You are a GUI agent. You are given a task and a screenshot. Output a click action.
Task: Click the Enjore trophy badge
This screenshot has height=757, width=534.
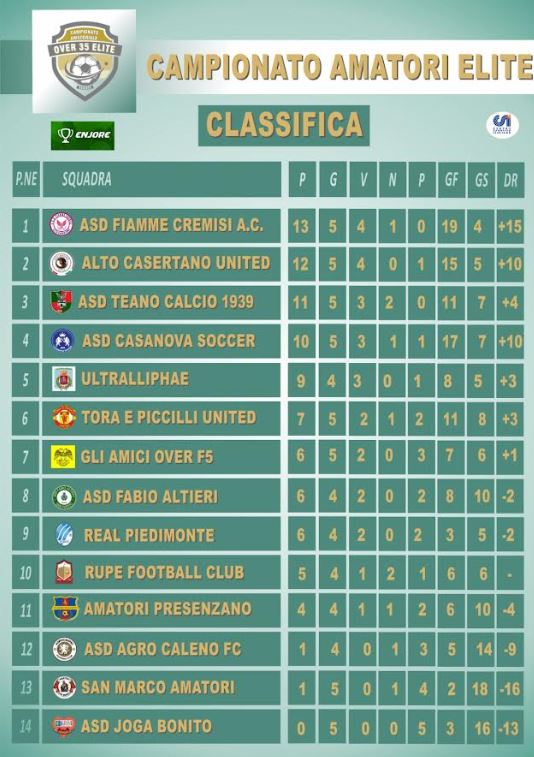click(83, 136)
